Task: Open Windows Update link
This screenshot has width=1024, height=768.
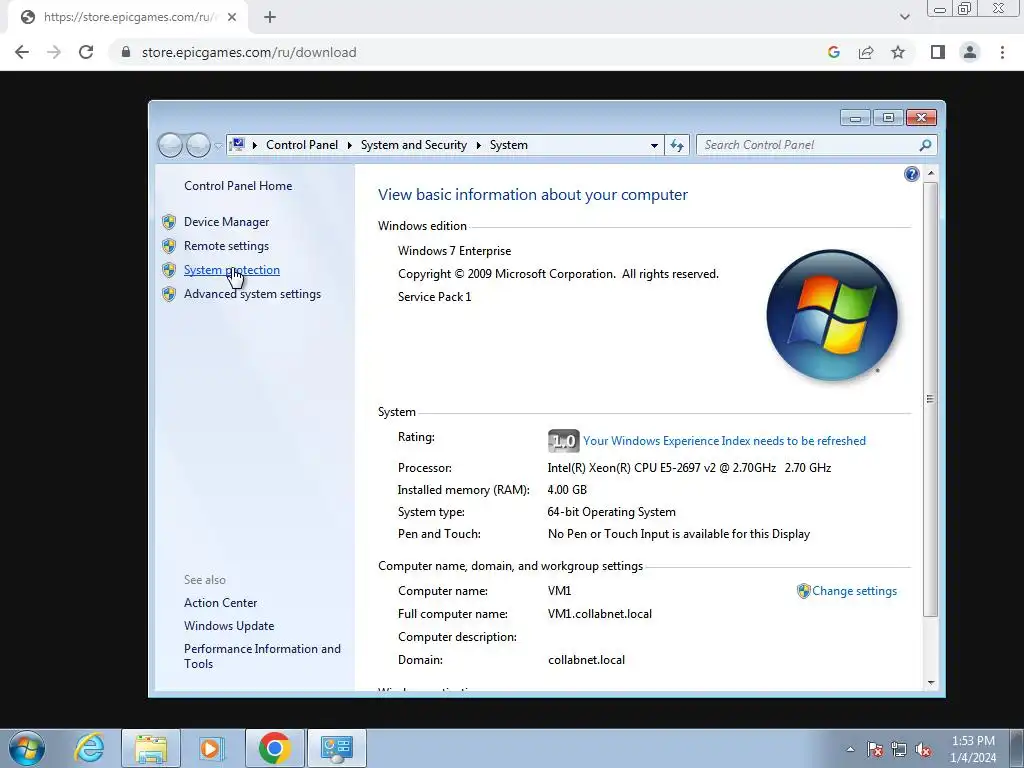Action: pos(229,626)
